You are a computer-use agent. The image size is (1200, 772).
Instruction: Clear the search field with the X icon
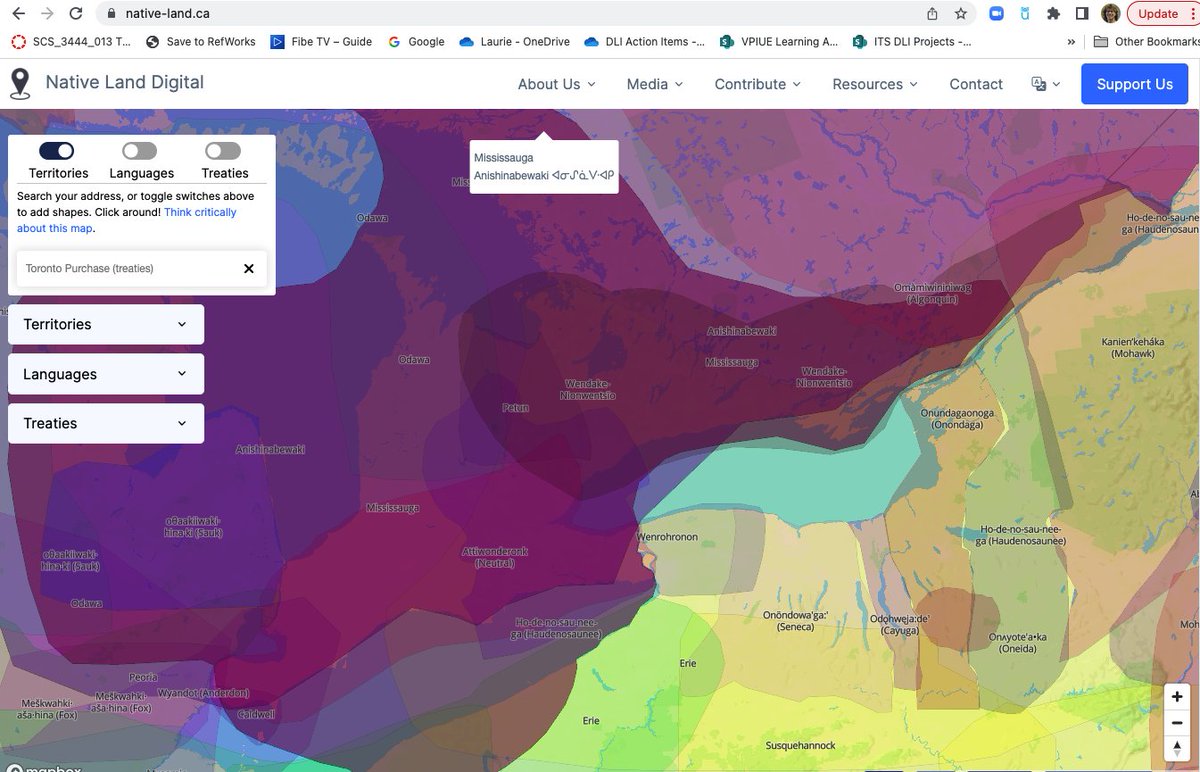[249, 268]
